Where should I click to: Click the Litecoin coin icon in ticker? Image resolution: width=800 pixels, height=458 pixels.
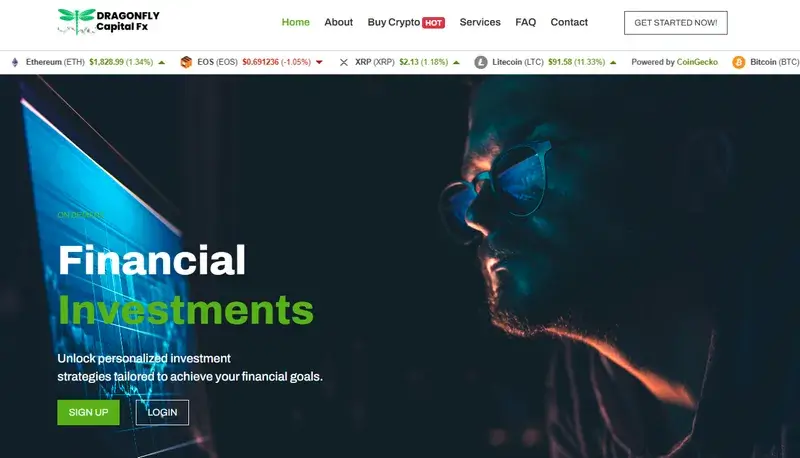481,62
